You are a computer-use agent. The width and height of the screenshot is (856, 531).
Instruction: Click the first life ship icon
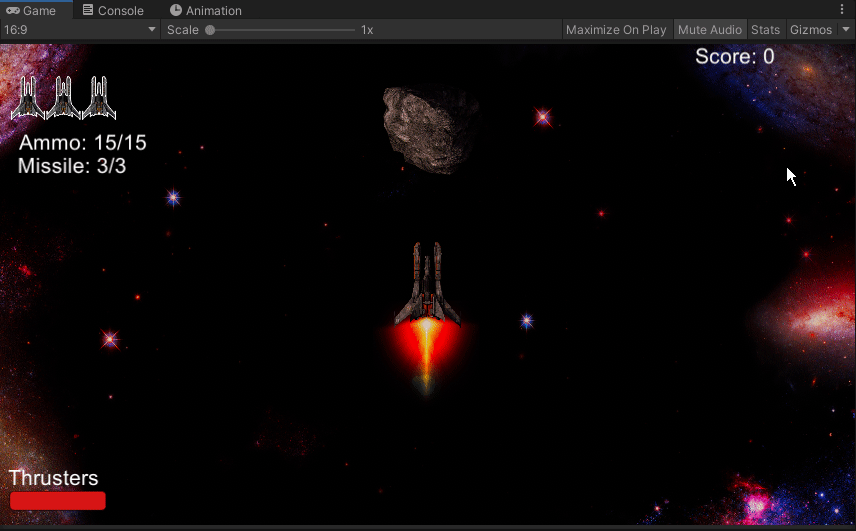[28, 98]
